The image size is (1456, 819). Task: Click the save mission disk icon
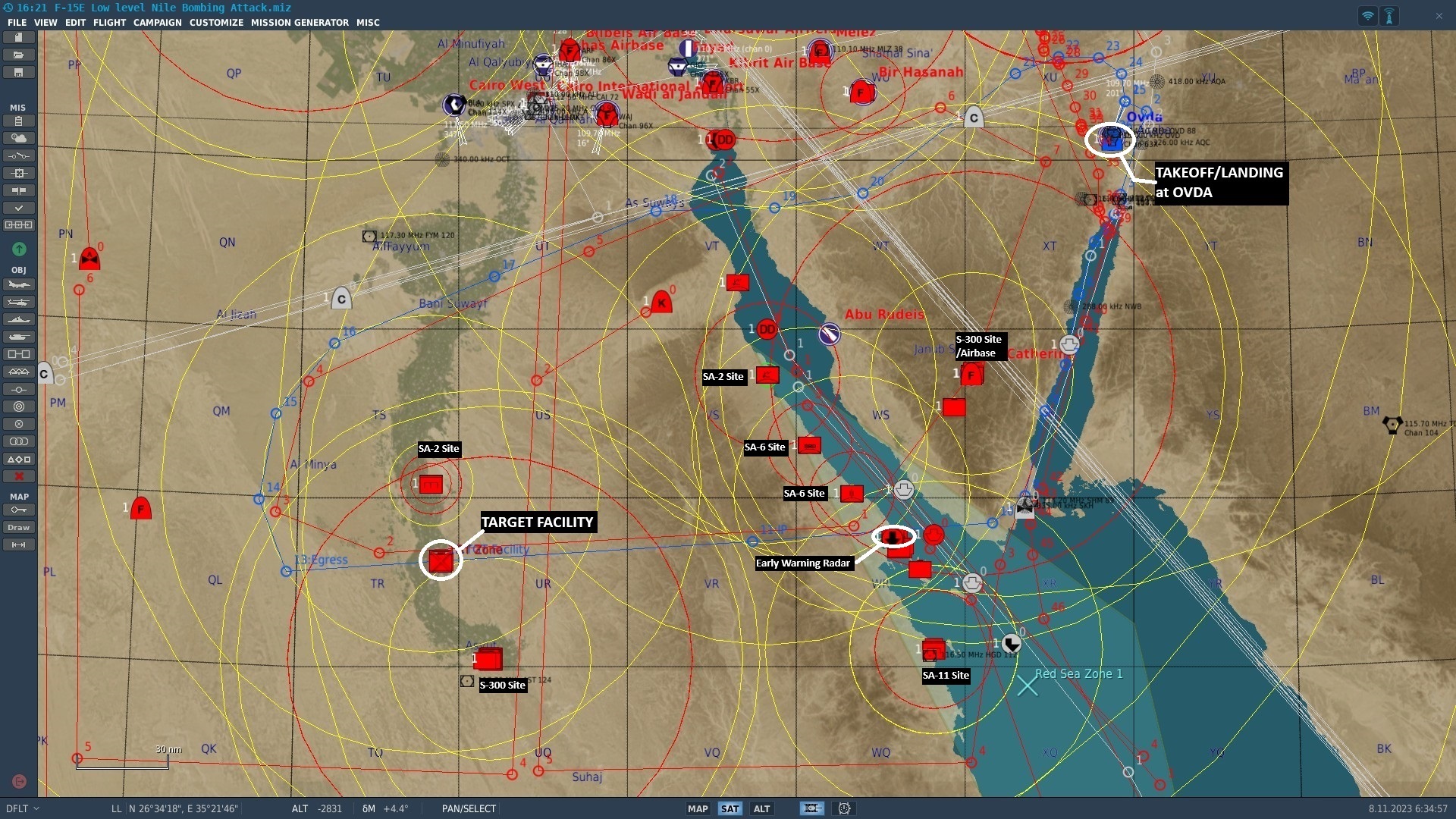[x=19, y=72]
